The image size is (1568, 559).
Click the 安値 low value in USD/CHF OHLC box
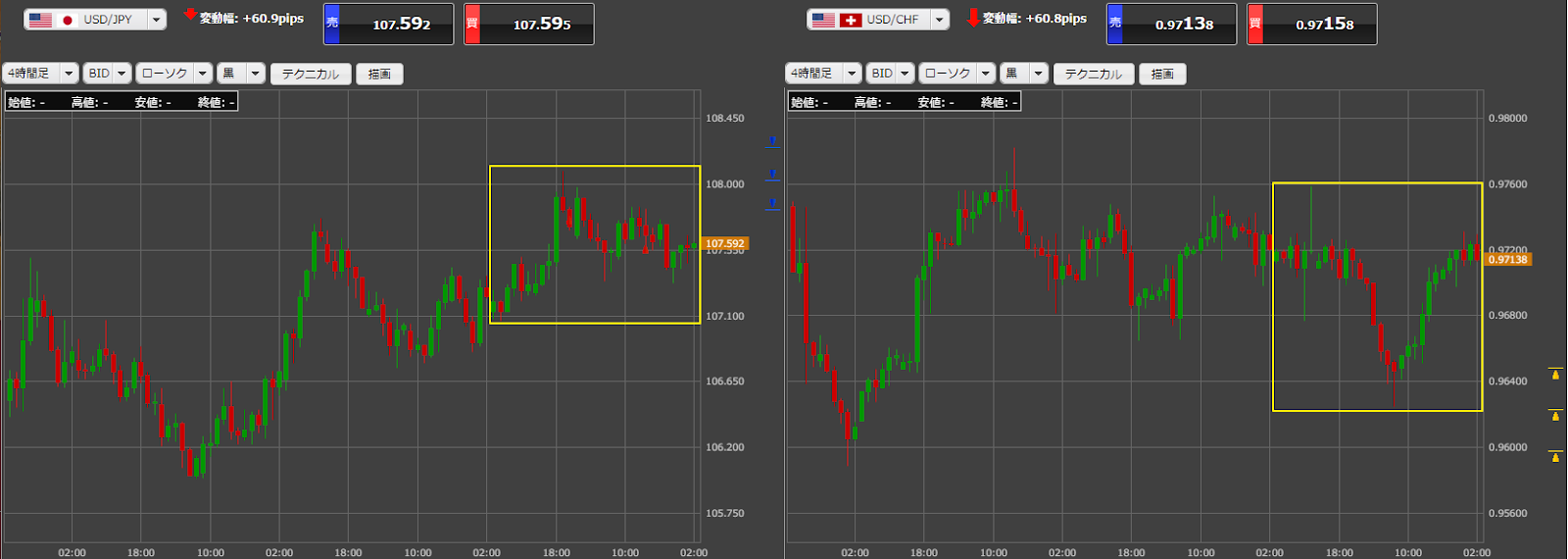(936, 102)
